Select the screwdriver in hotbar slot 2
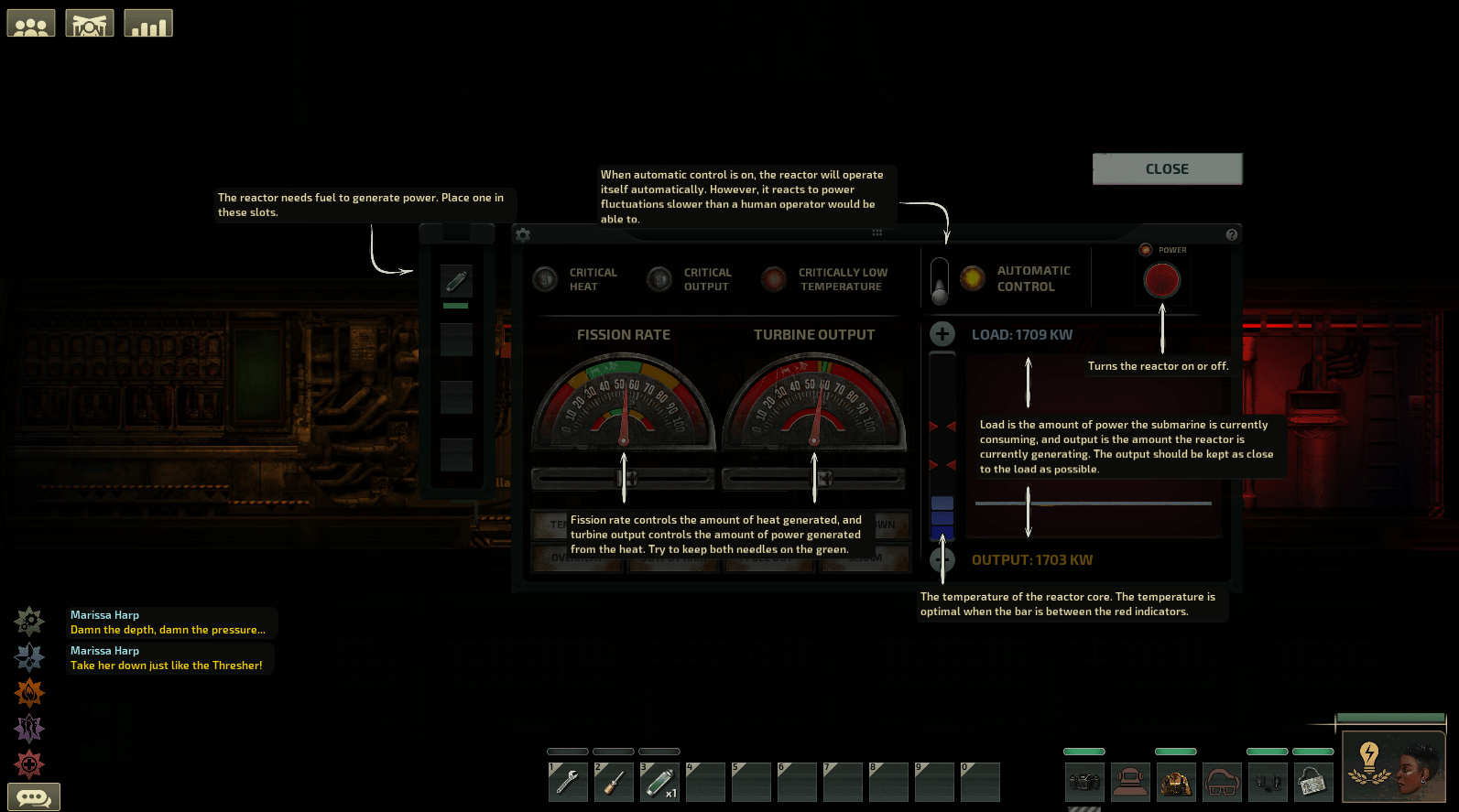This screenshot has height=812, width=1459. (x=614, y=782)
